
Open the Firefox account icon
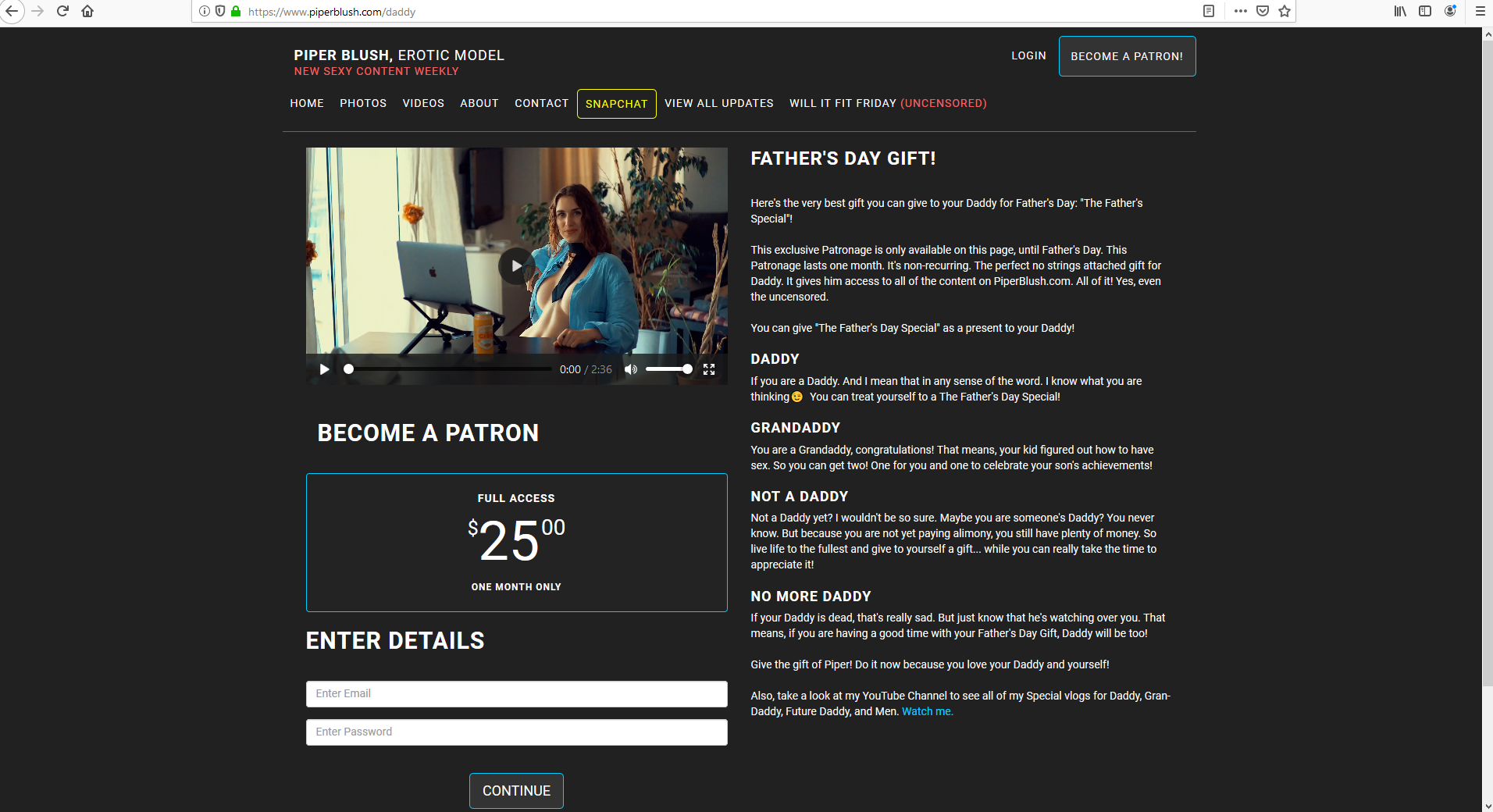click(1450, 11)
